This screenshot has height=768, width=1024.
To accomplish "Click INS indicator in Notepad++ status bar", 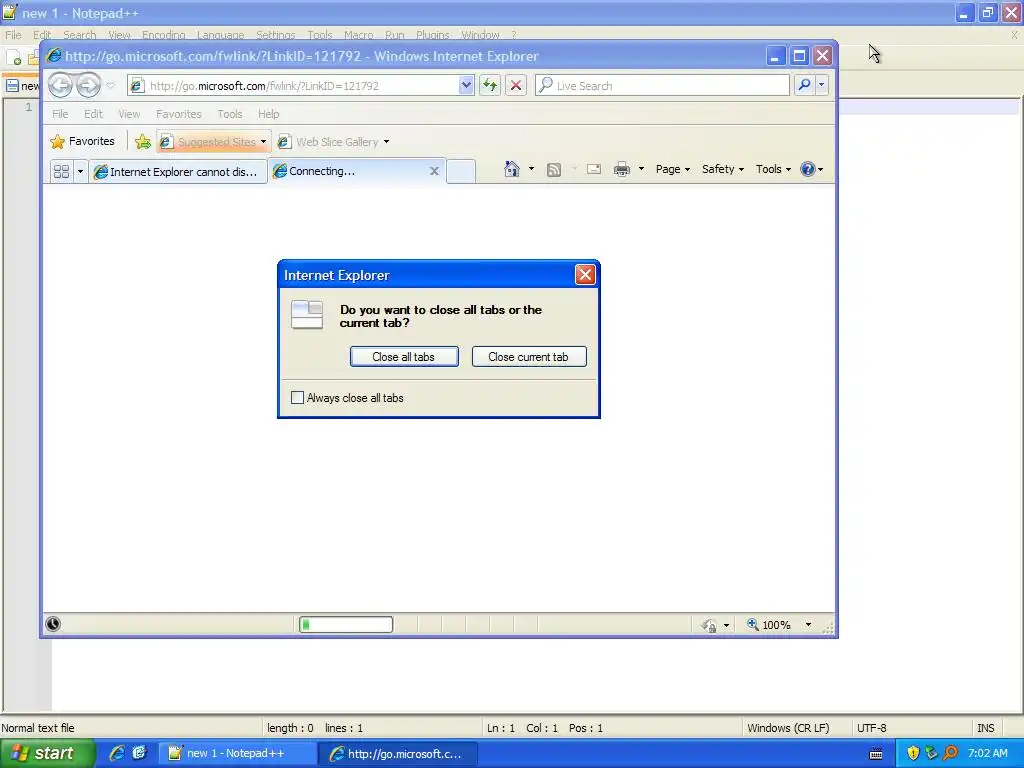I will tap(985, 728).
